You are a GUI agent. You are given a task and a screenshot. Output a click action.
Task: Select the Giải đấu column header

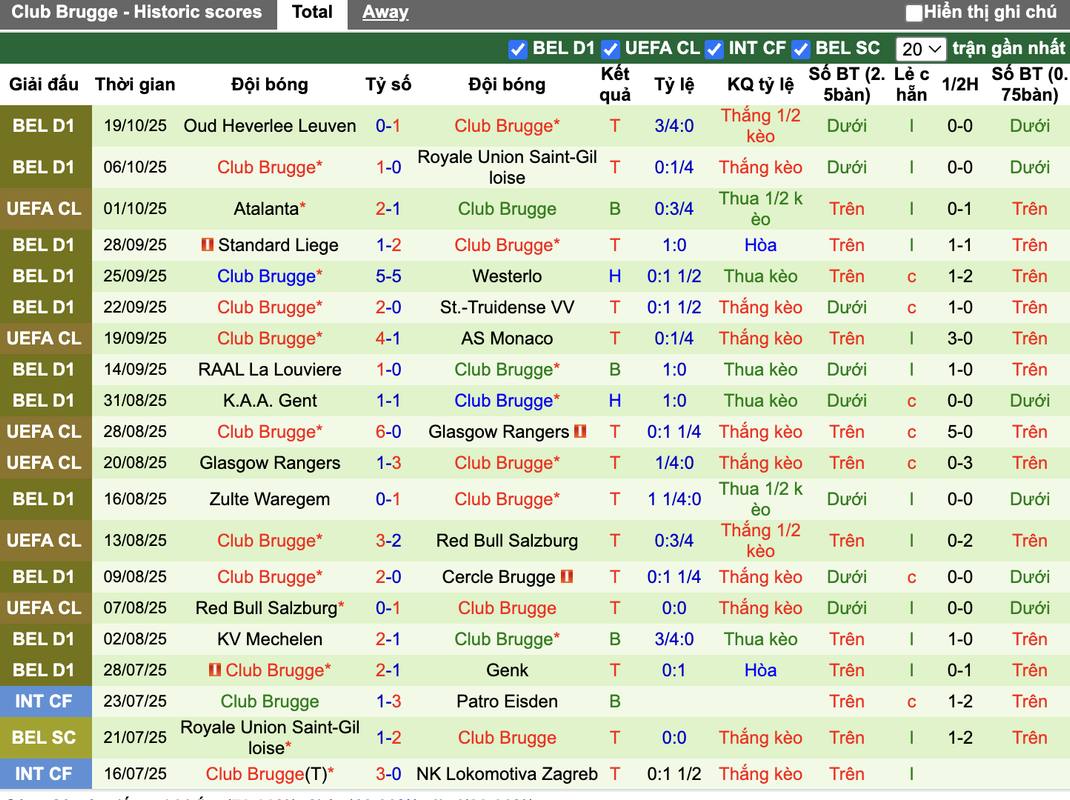(44, 84)
